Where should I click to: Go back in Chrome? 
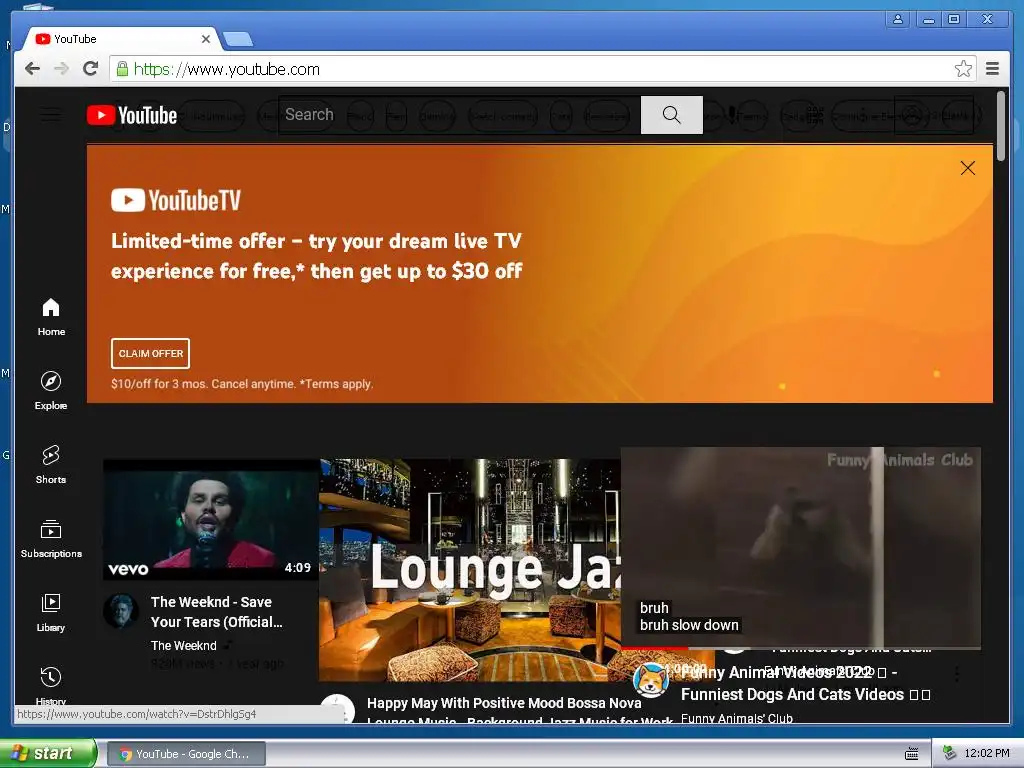[x=32, y=69]
